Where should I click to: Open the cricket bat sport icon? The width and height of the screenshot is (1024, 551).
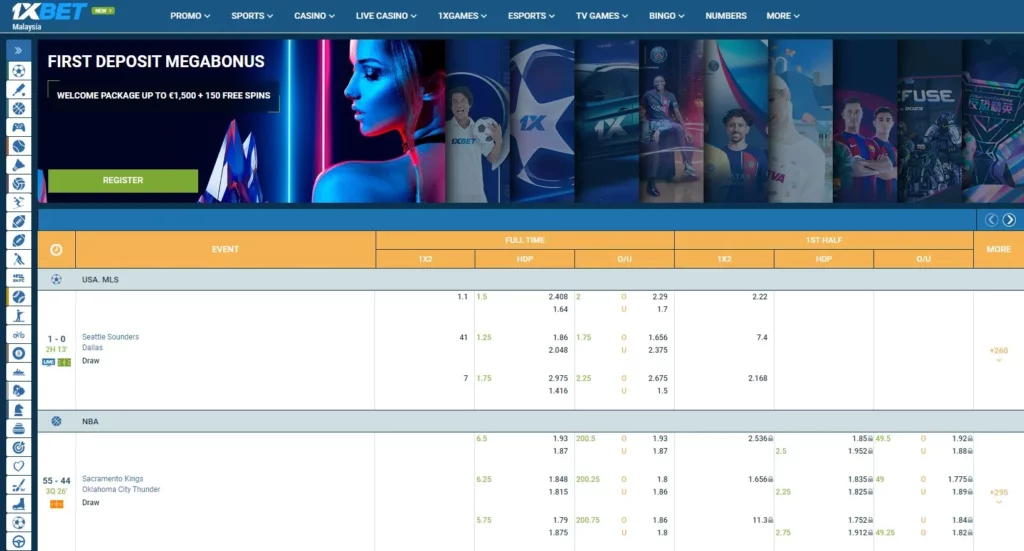(x=18, y=89)
